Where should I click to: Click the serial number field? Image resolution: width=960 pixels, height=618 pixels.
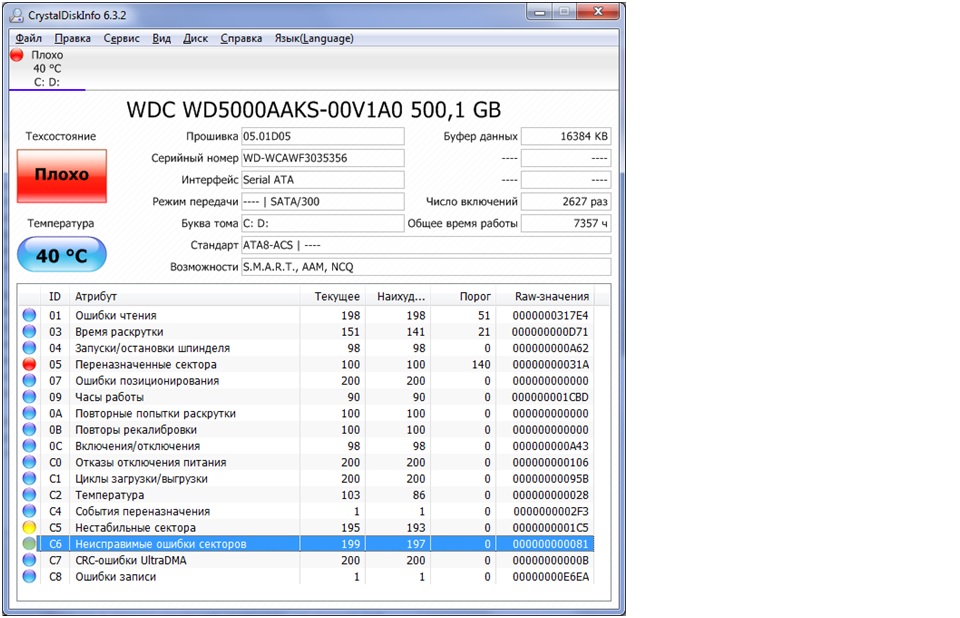[322, 158]
